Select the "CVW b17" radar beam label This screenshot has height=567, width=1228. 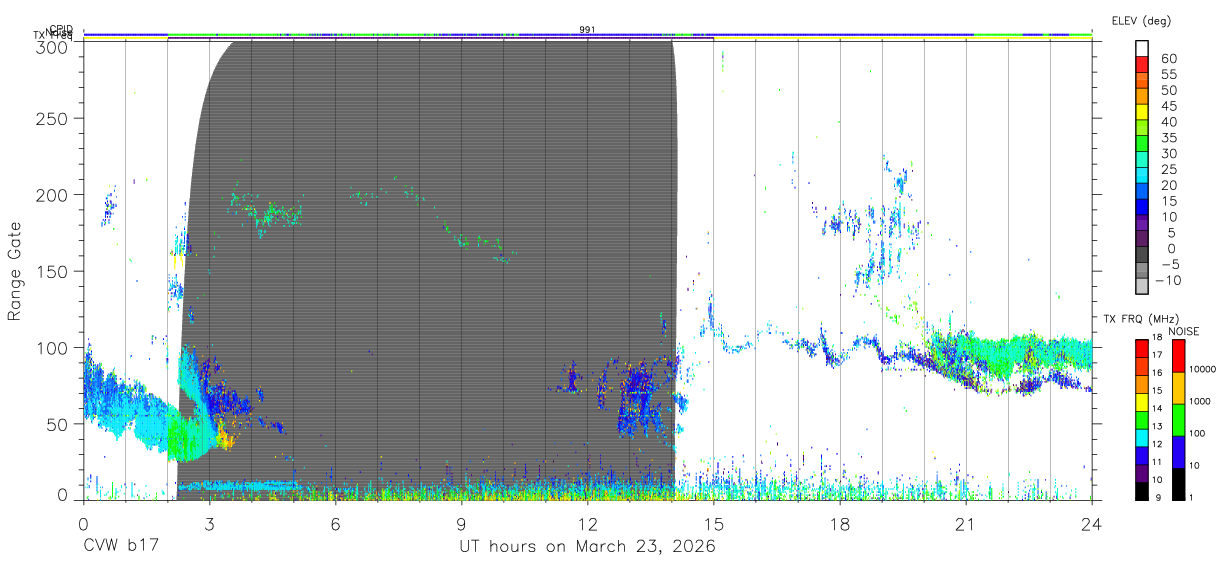(x=122, y=547)
